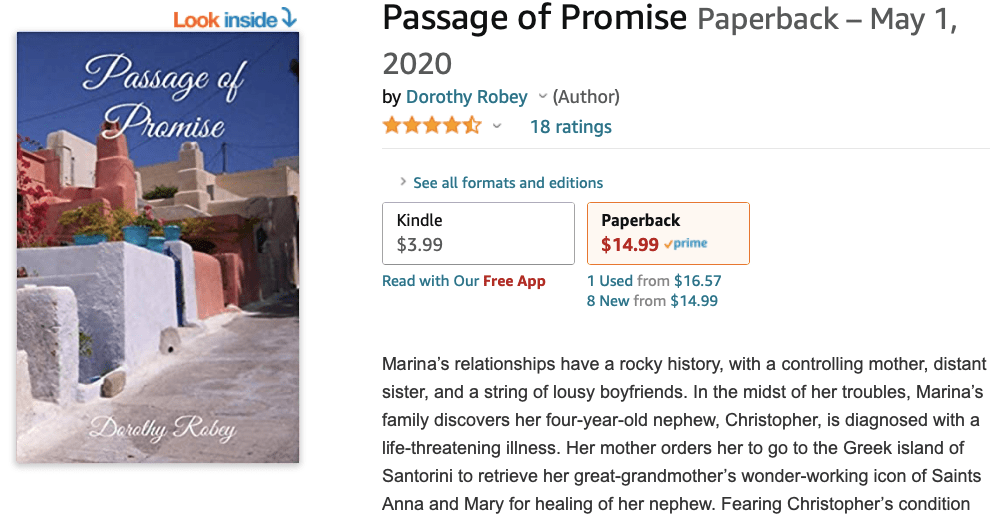Viewport: 1002px width, 515px height.
Task: Expand See all formats and editions
Action: [x=508, y=183]
